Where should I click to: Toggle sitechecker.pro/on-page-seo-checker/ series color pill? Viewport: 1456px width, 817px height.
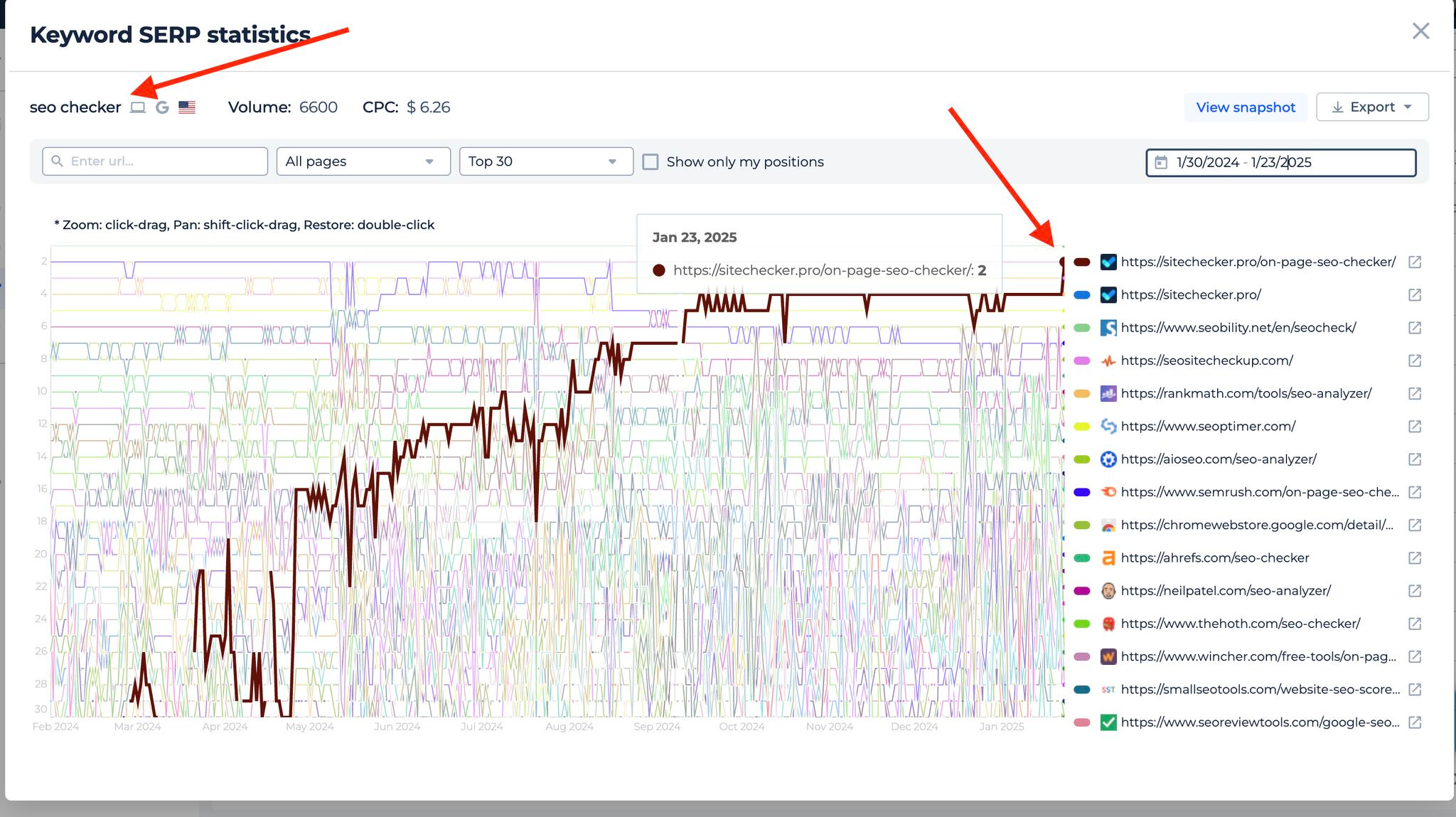(x=1082, y=262)
